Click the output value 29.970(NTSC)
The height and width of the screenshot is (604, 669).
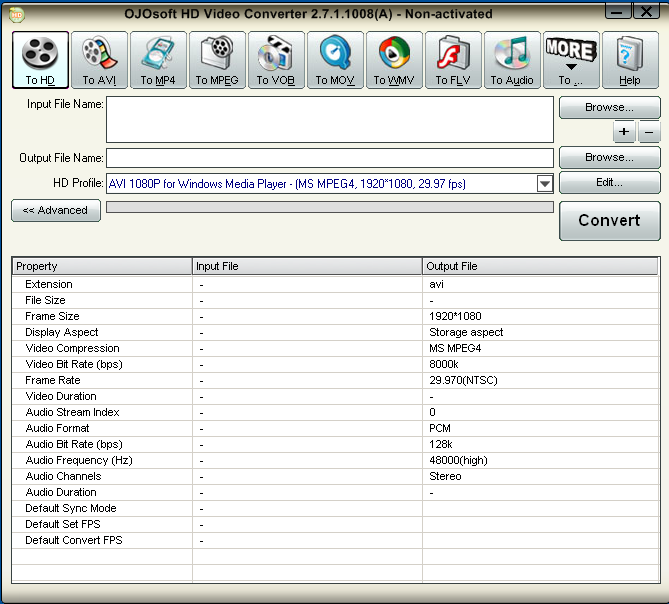pos(463,380)
